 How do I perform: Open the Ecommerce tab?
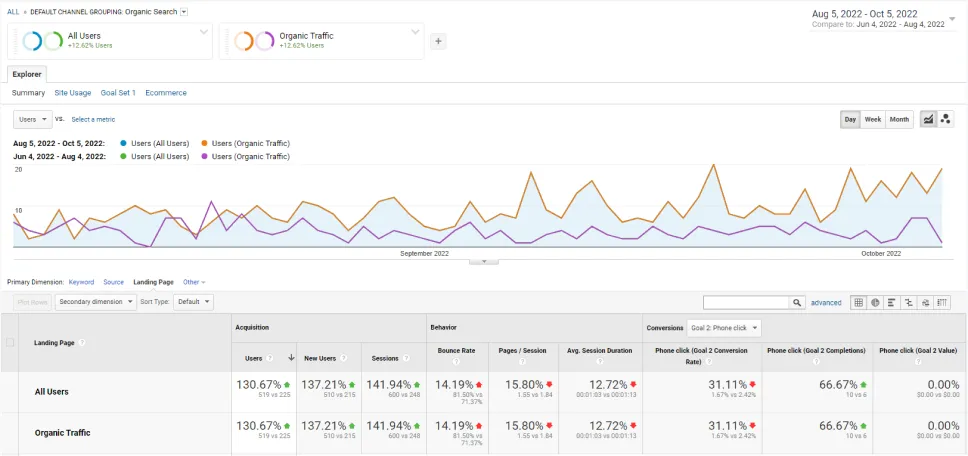pos(166,93)
